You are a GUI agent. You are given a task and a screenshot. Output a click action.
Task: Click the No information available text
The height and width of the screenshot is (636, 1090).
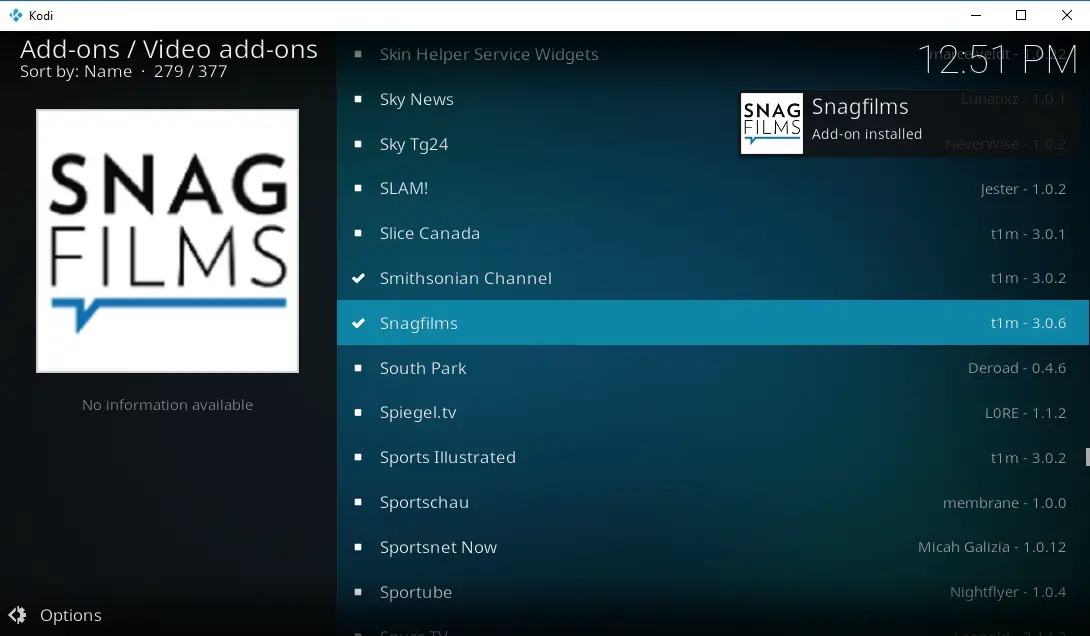(168, 405)
